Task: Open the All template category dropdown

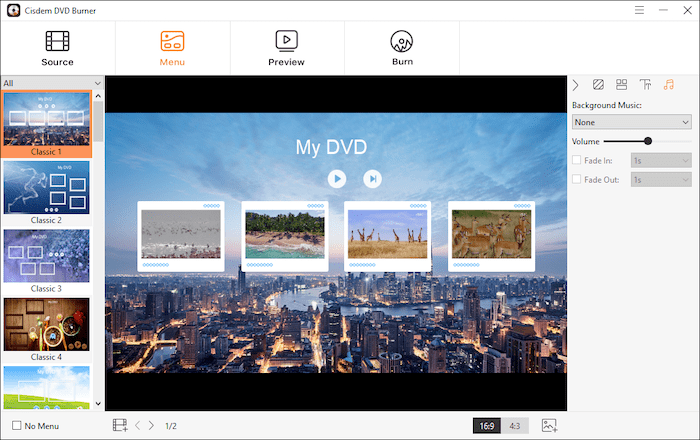Action: 52,83
